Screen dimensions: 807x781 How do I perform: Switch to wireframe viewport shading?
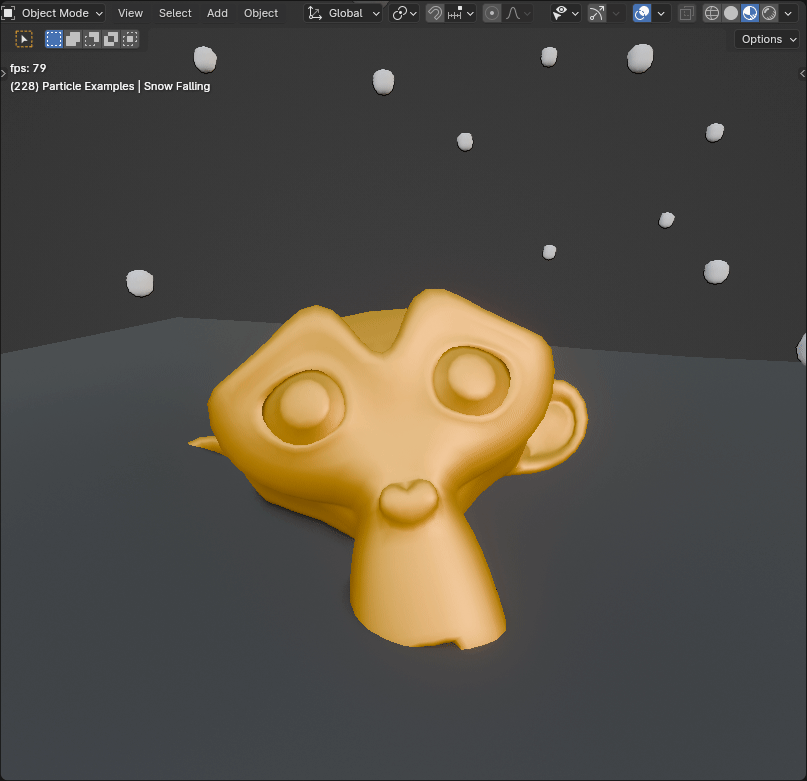[712, 13]
